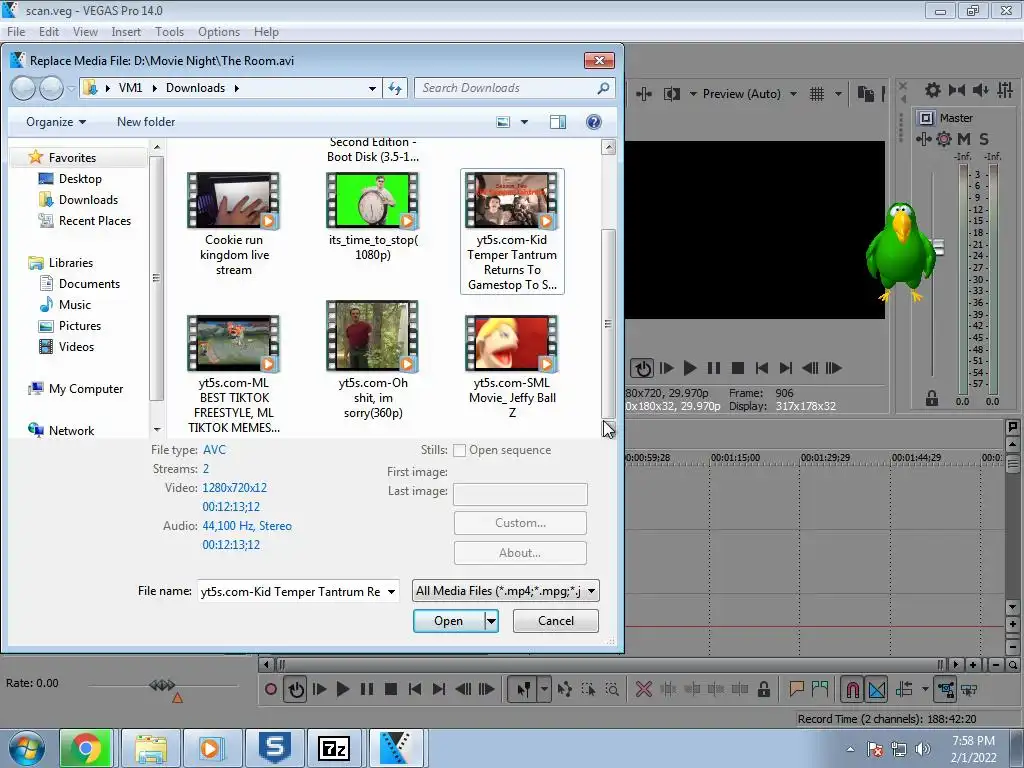Select the Normal Edit tool
The width and height of the screenshot is (1024, 768).
[523, 689]
